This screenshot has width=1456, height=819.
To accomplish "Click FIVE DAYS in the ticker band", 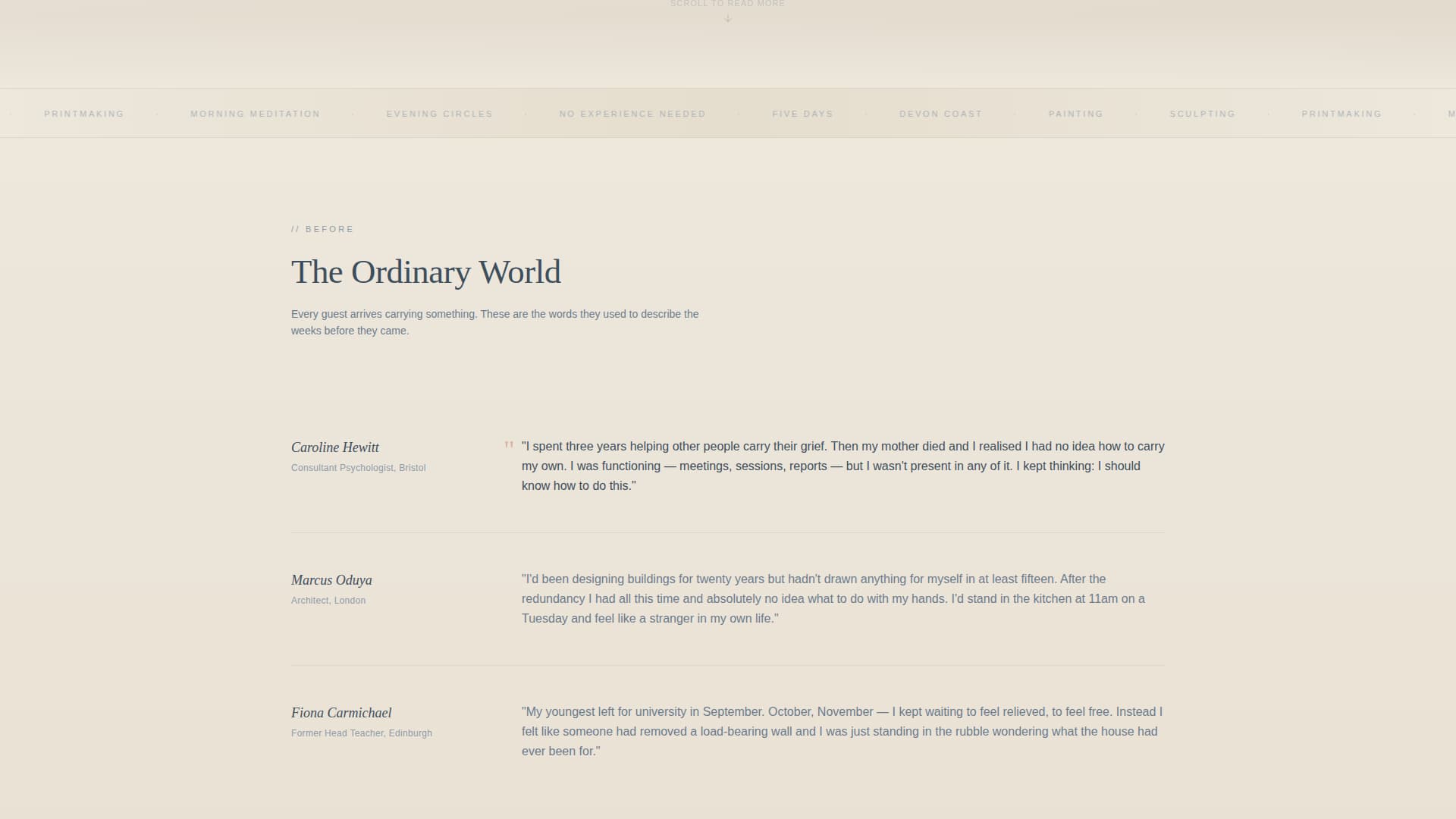I will click(802, 114).
